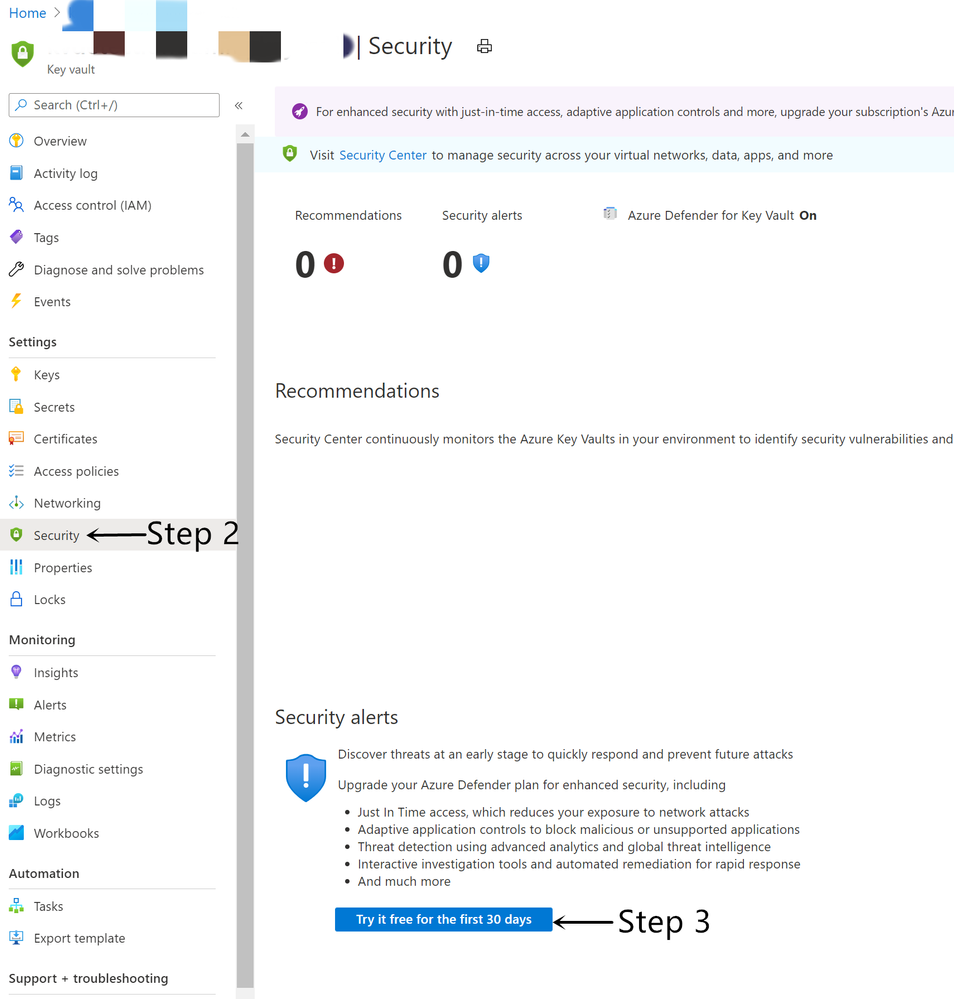Click the Locks padlock icon
This screenshot has height=999, width=954.
click(x=17, y=599)
